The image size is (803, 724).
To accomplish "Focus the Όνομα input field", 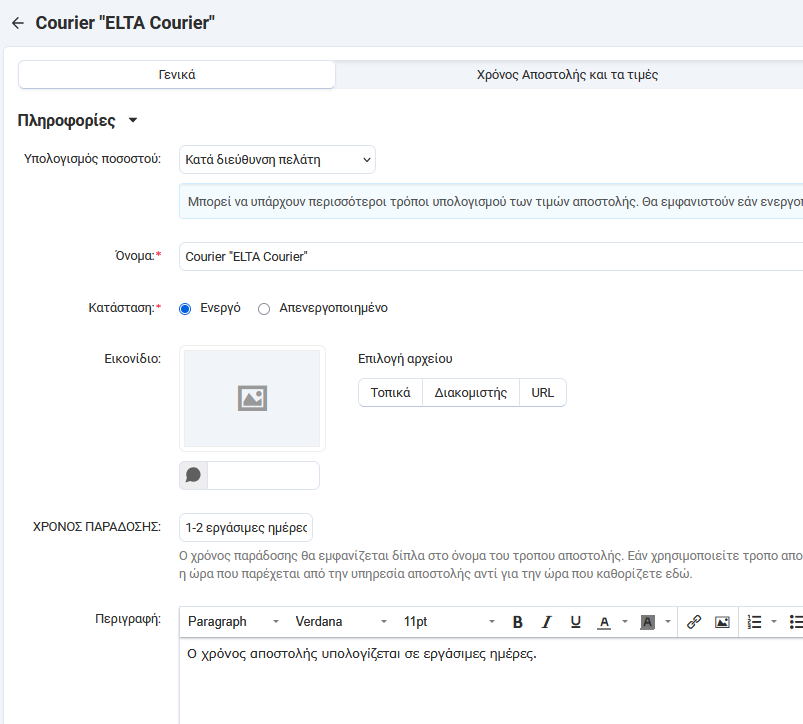I will click(x=491, y=257).
